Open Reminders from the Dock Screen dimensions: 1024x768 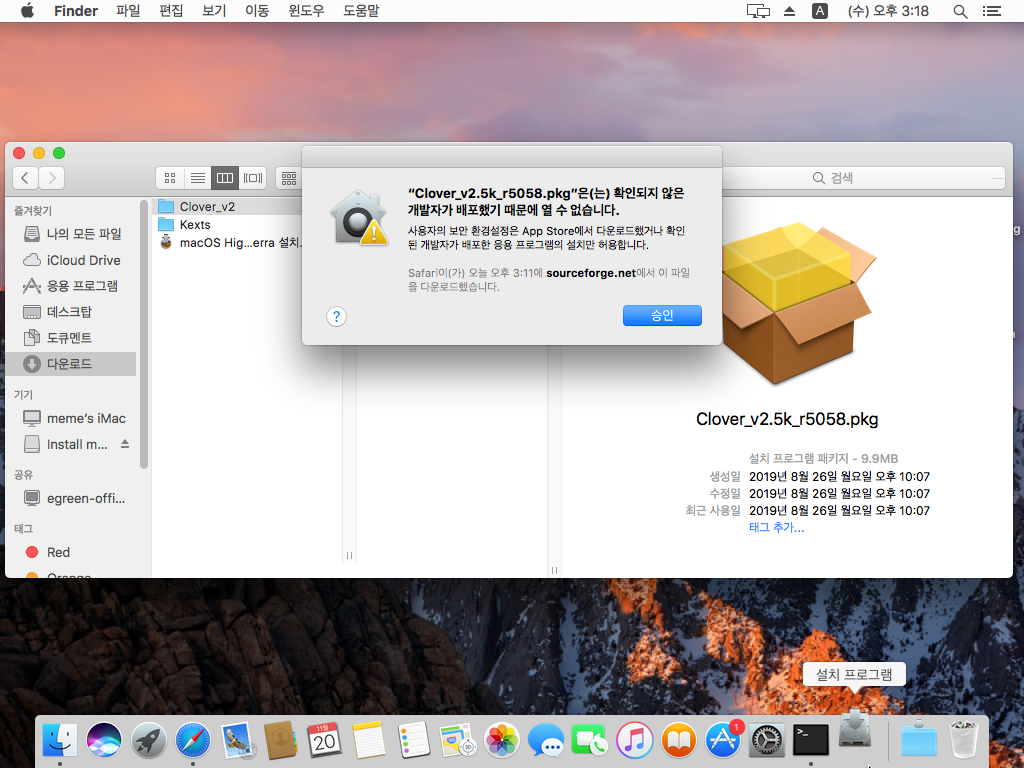click(413, 741)
